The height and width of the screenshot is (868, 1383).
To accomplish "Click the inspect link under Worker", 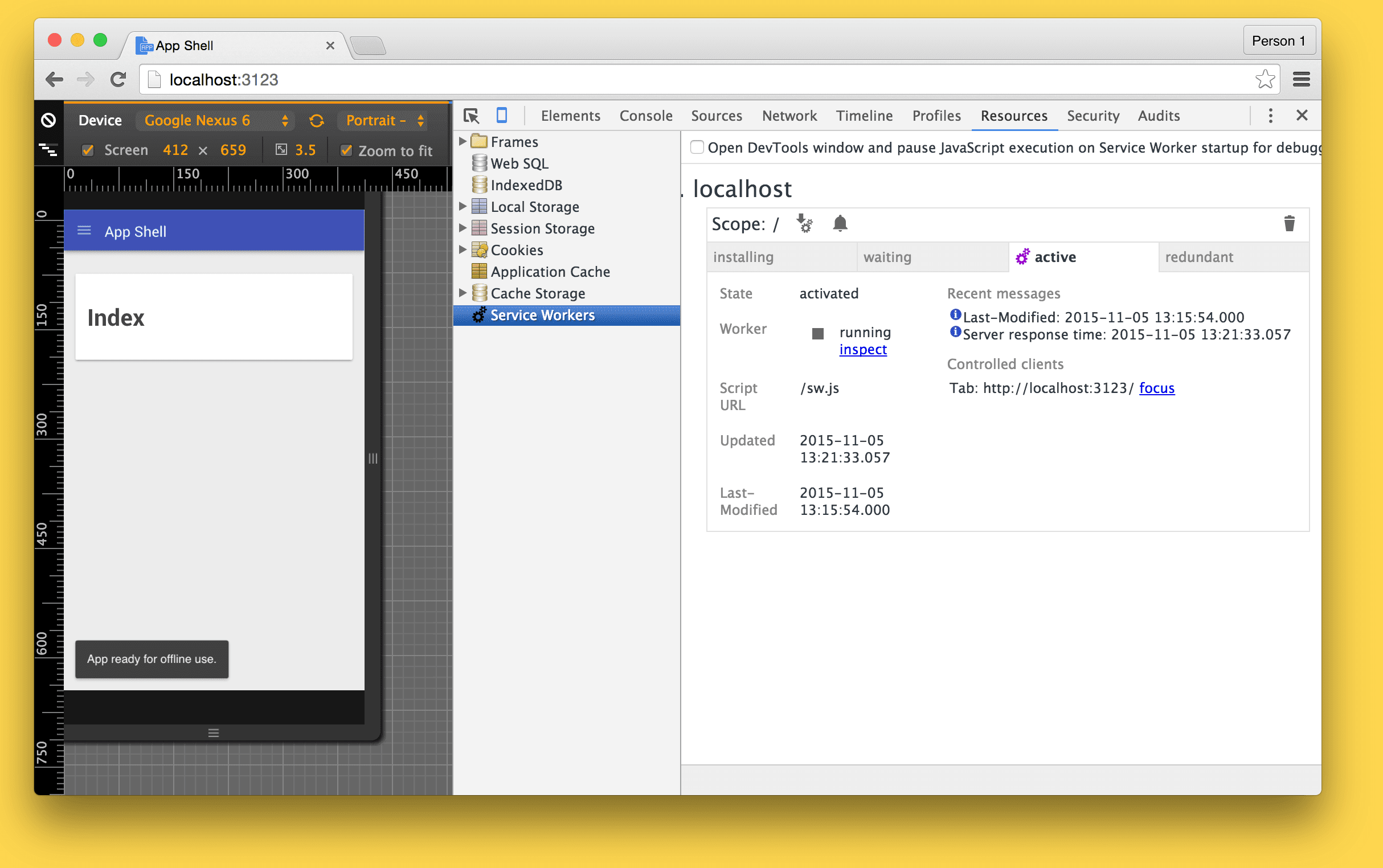I will click(x=862, y=349).
